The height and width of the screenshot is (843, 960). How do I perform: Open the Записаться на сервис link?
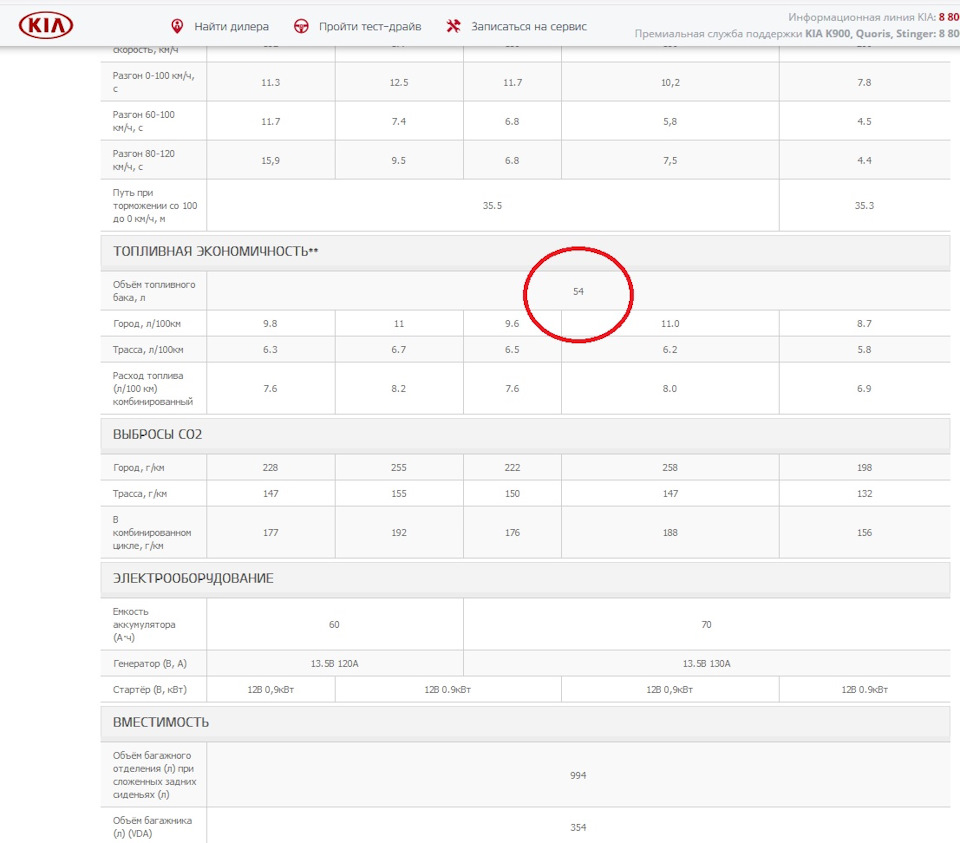529,26
